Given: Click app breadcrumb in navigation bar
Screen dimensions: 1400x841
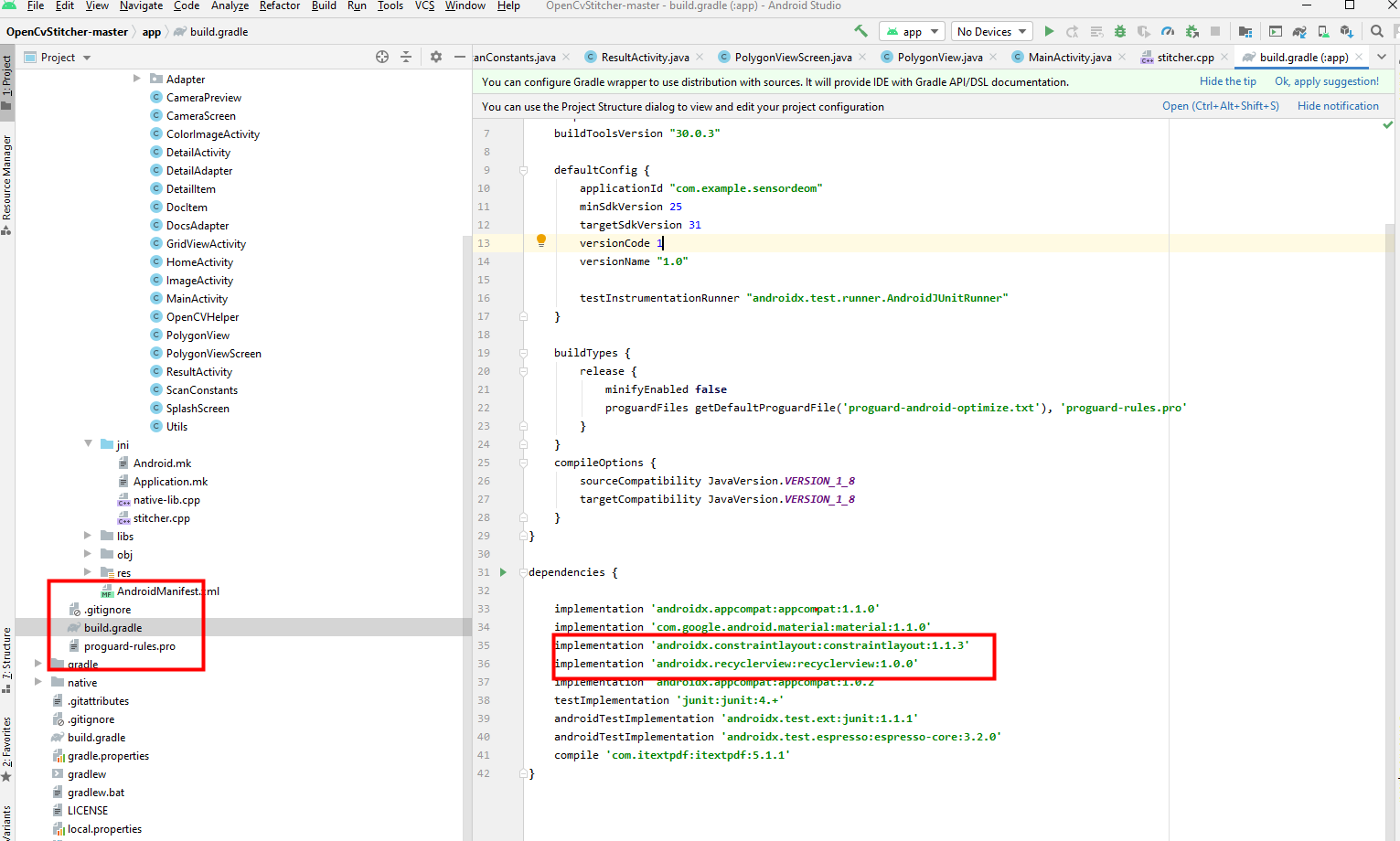Looking at the screenshot, I should (152, 32).
